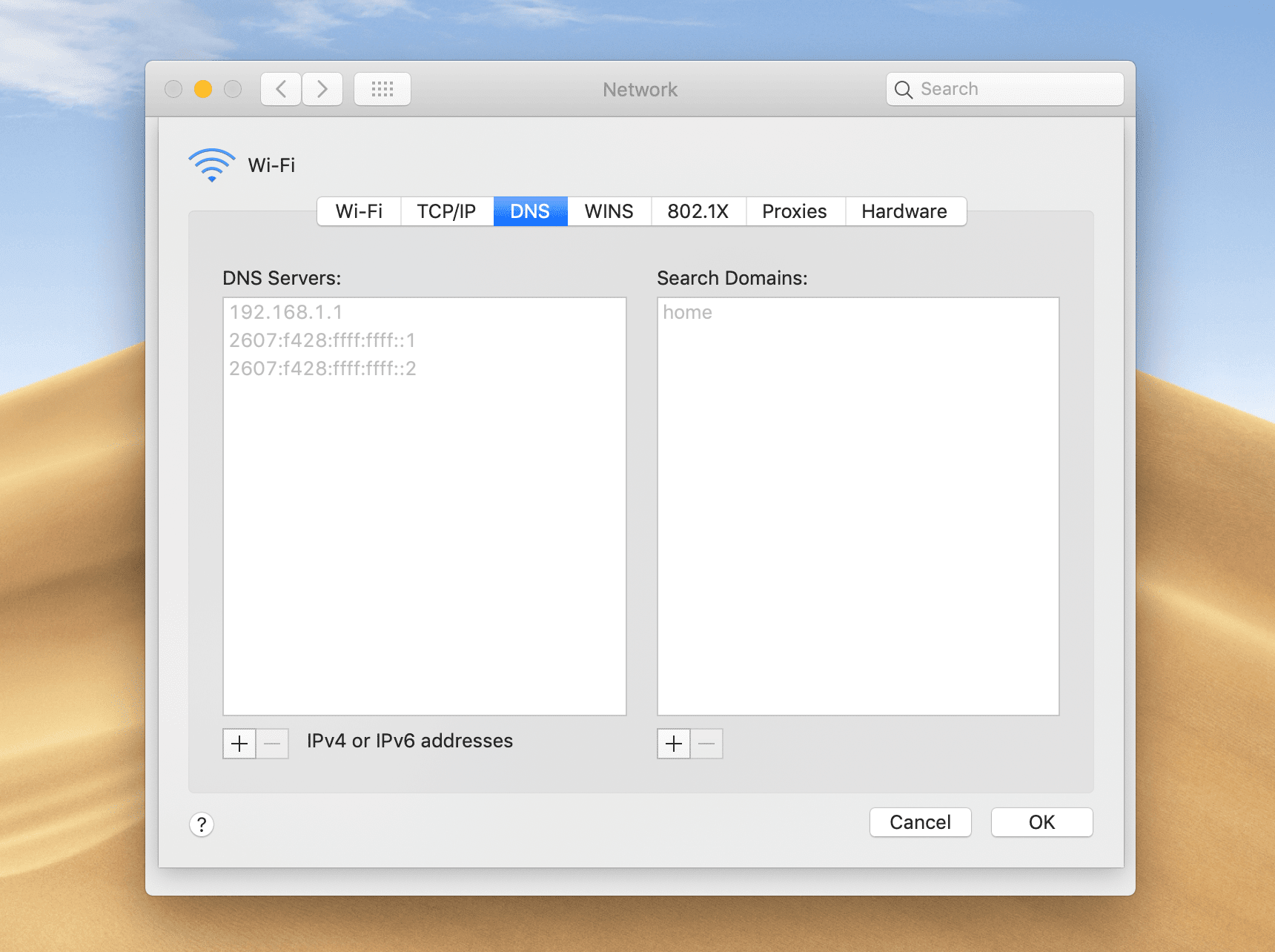Select the home search domain entry
The width and height of the screenshot is (1275, 952).
(x=688, y=312)
